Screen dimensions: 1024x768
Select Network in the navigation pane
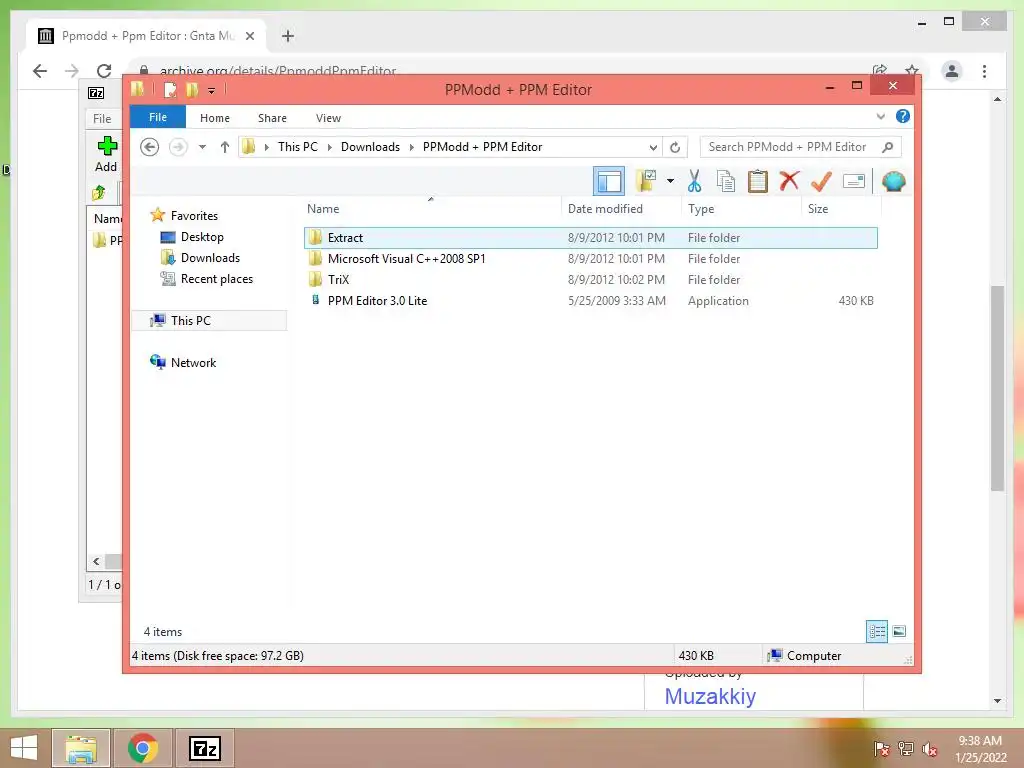[193, 362]
